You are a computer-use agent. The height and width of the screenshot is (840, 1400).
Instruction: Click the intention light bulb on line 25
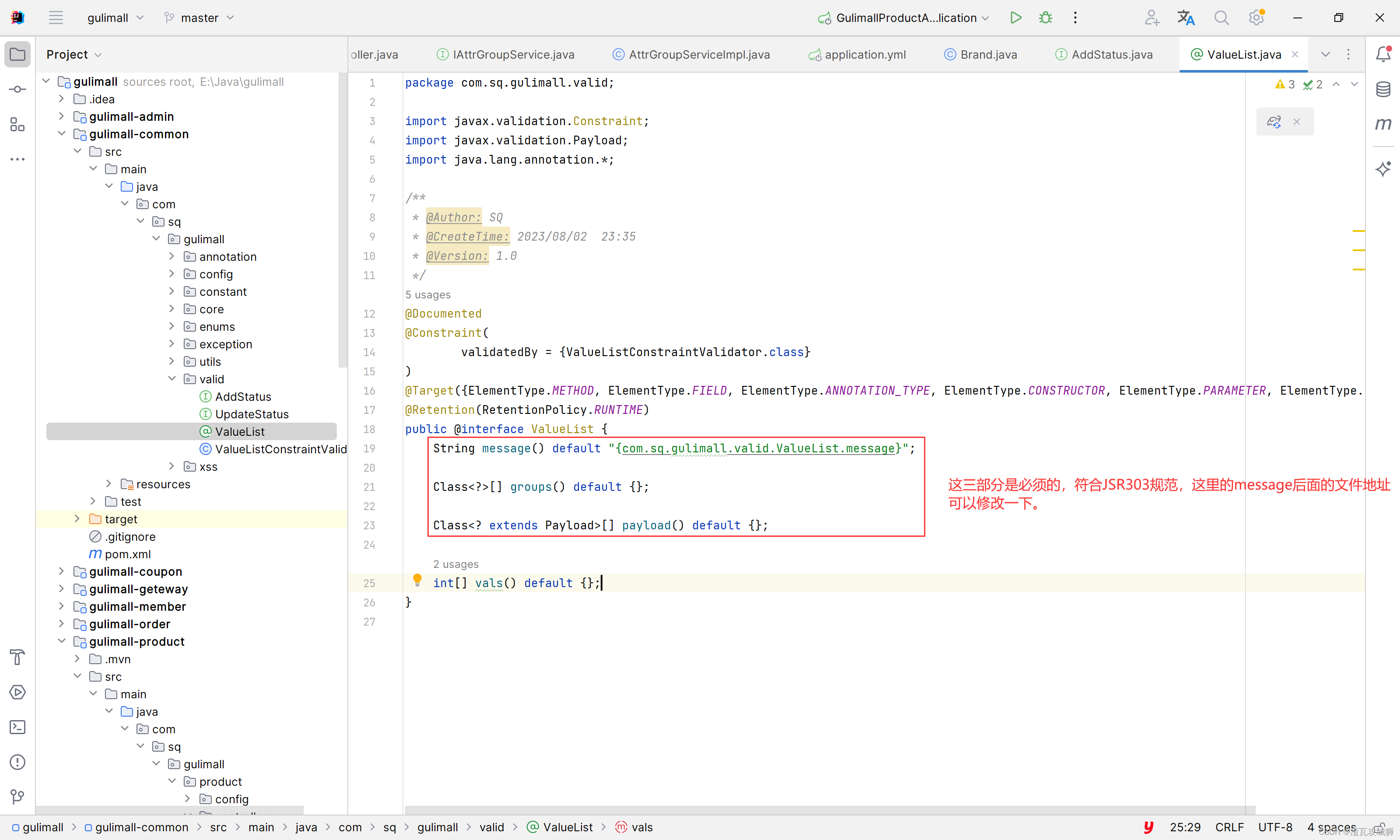tap(417, 580)
